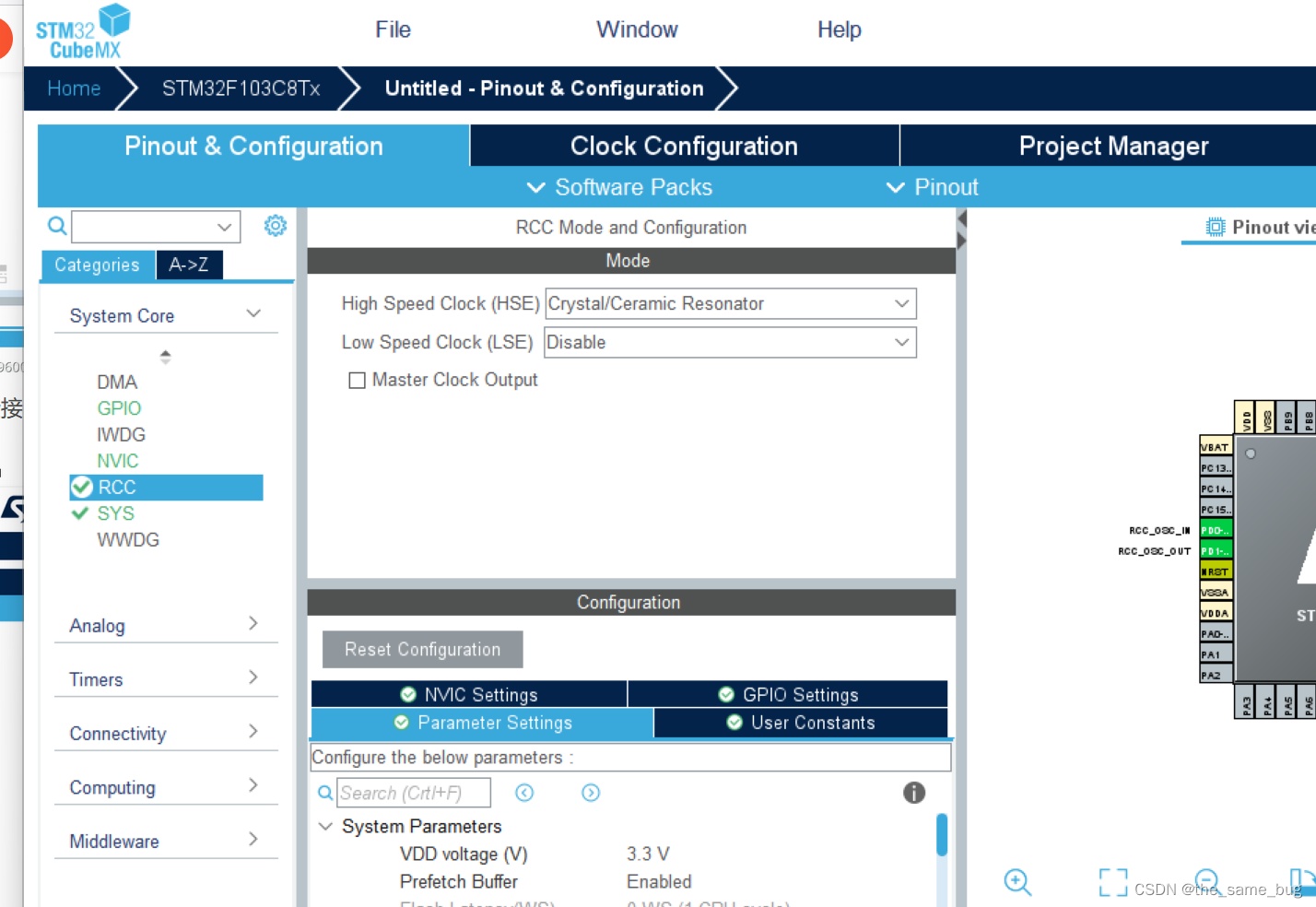The height and width of the screenshot is (907, 1316).
Task: Select GPIO in System Core
Action: click(x=119, y=407)
